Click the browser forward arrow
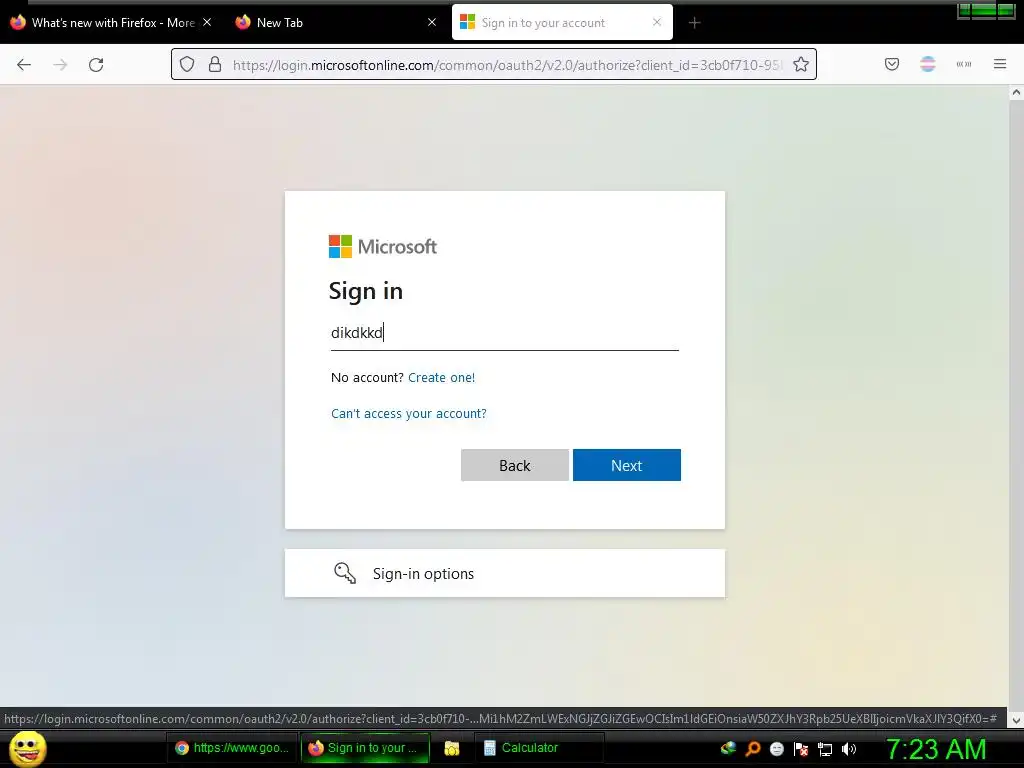1024x768 pixels. tap(60, 65)
